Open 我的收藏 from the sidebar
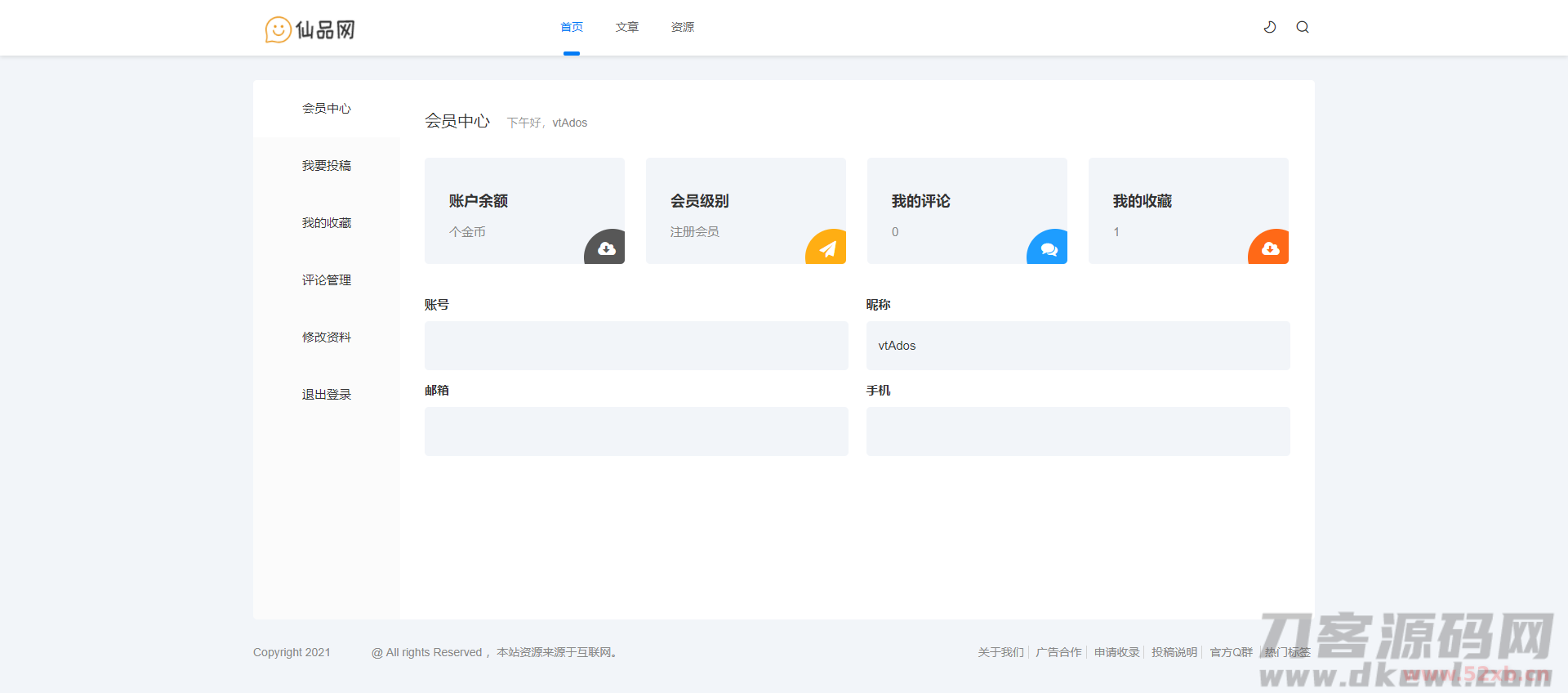 coord(327,223)
